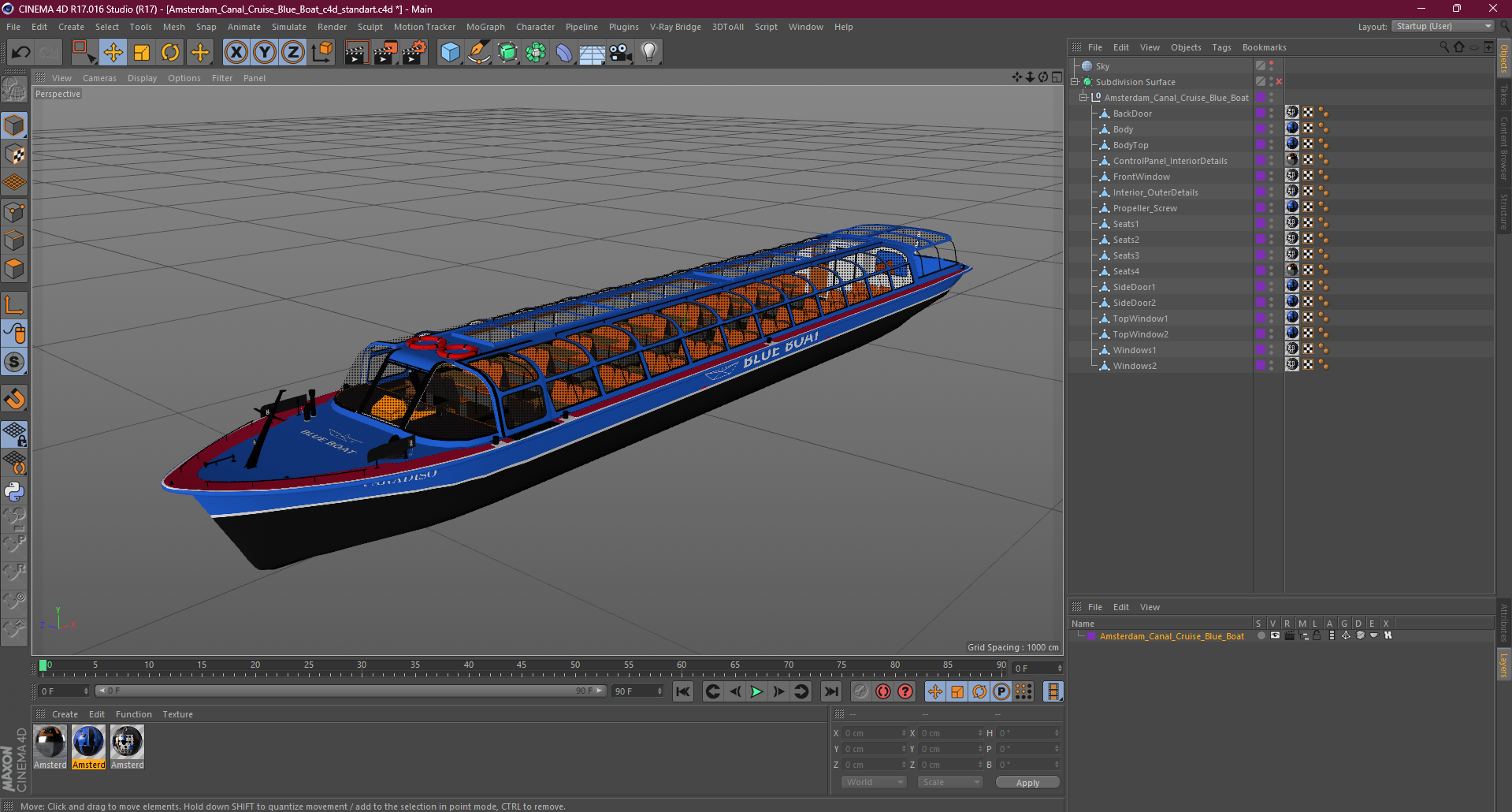Open the Layout dropdown Startup (User)
Viewport: 1512px width, 812px height.
(x=1443, y=26)
